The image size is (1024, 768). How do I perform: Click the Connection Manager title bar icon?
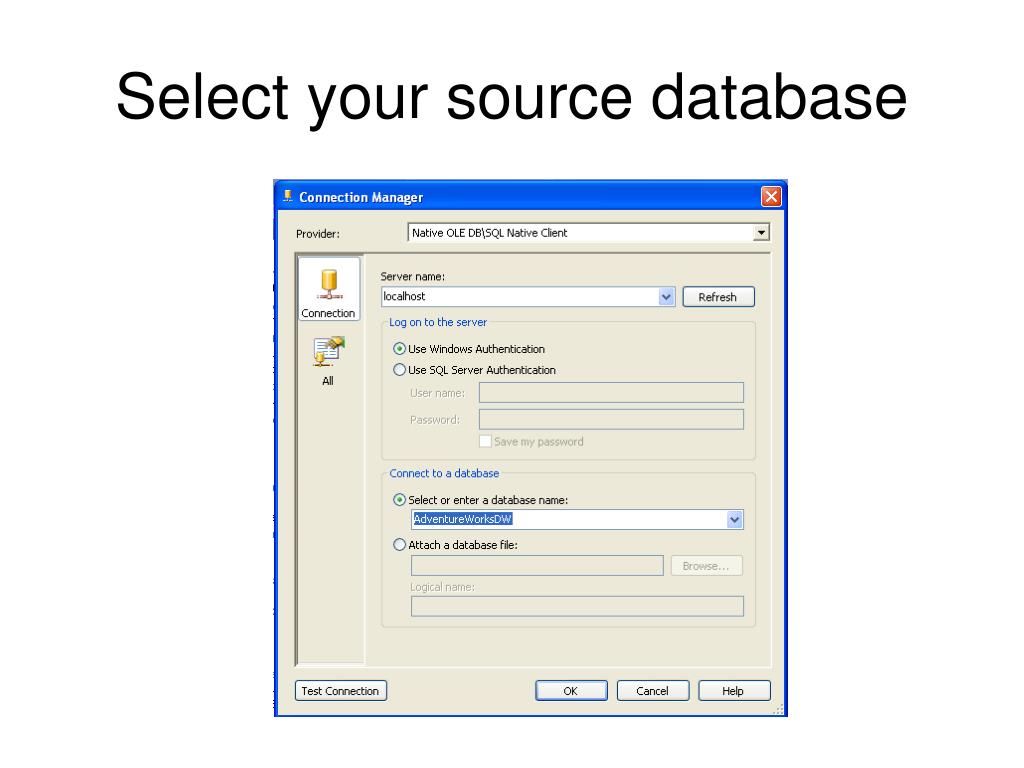click(x=287, y=196)
